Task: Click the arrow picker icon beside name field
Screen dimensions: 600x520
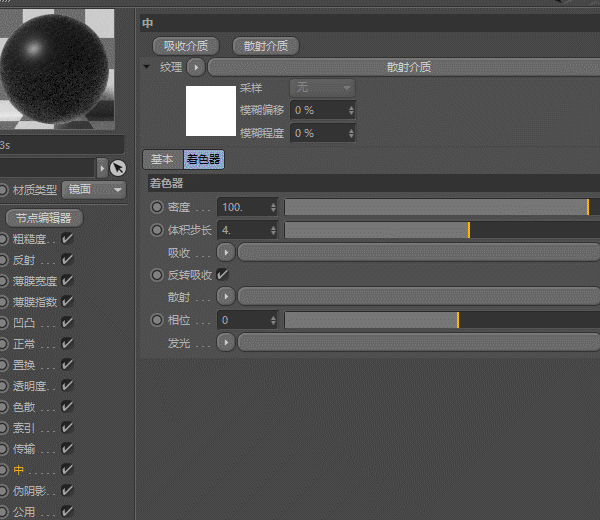Action: pos(118,168)
